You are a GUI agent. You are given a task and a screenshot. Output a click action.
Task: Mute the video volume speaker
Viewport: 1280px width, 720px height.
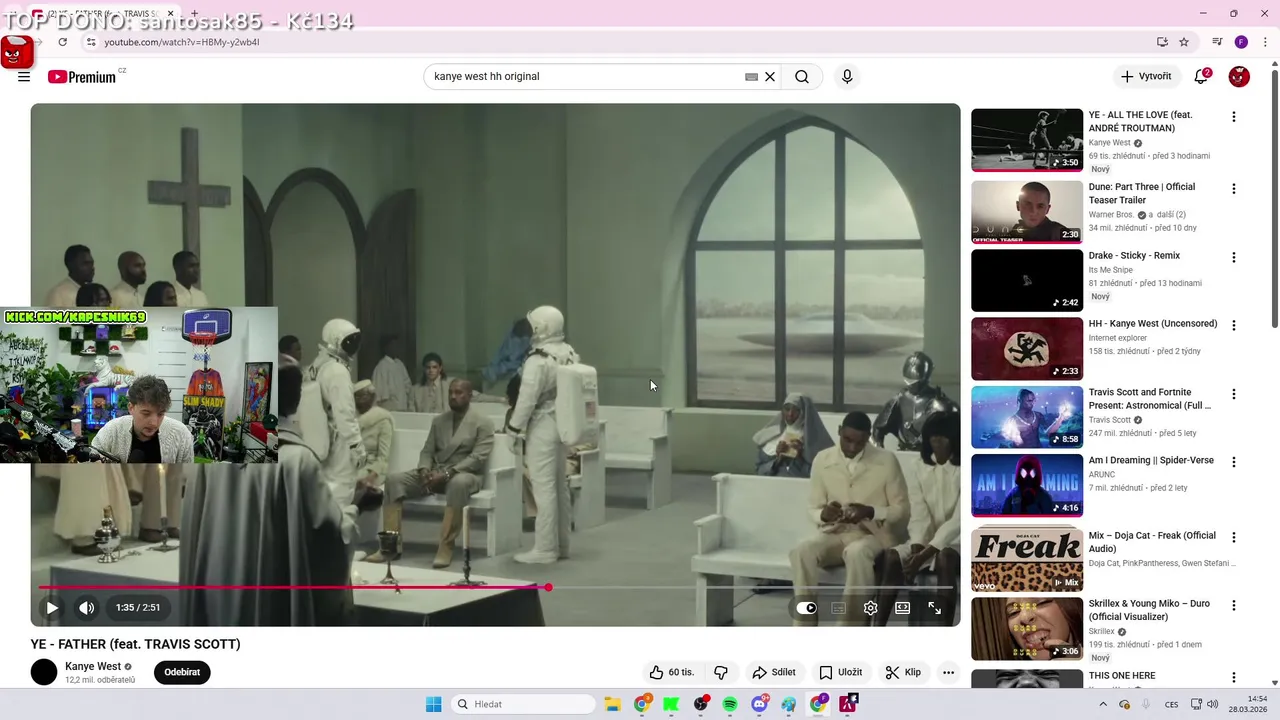click(87, 608)
